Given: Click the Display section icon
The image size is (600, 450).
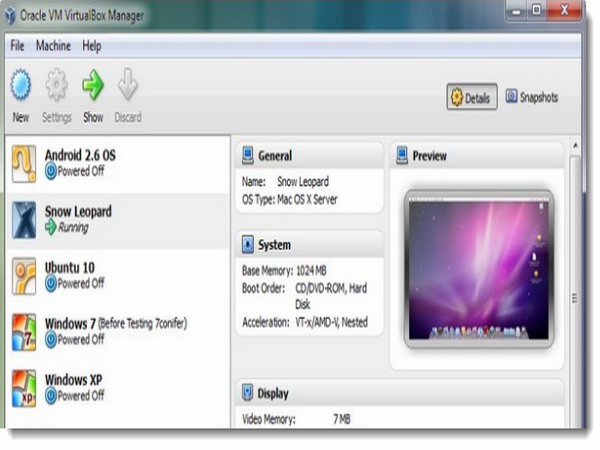Looking at the screenshot, I should point(248,393).
